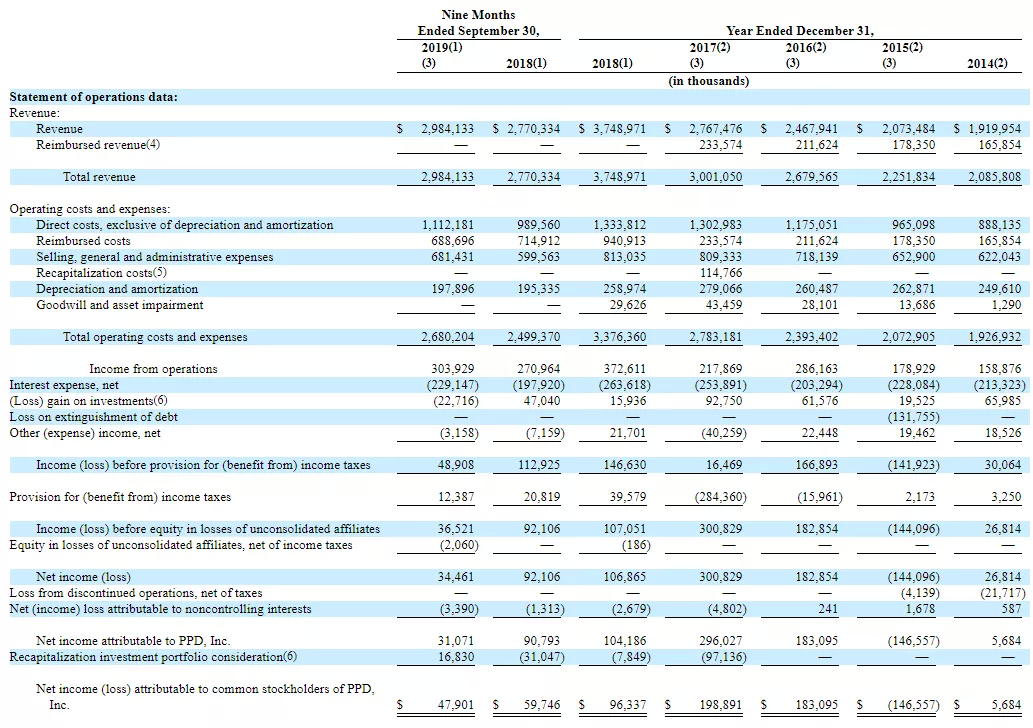Select the Income from operations label
Image resolution: width=1033 pixels, height=728 pixels.
pos(154,369)
